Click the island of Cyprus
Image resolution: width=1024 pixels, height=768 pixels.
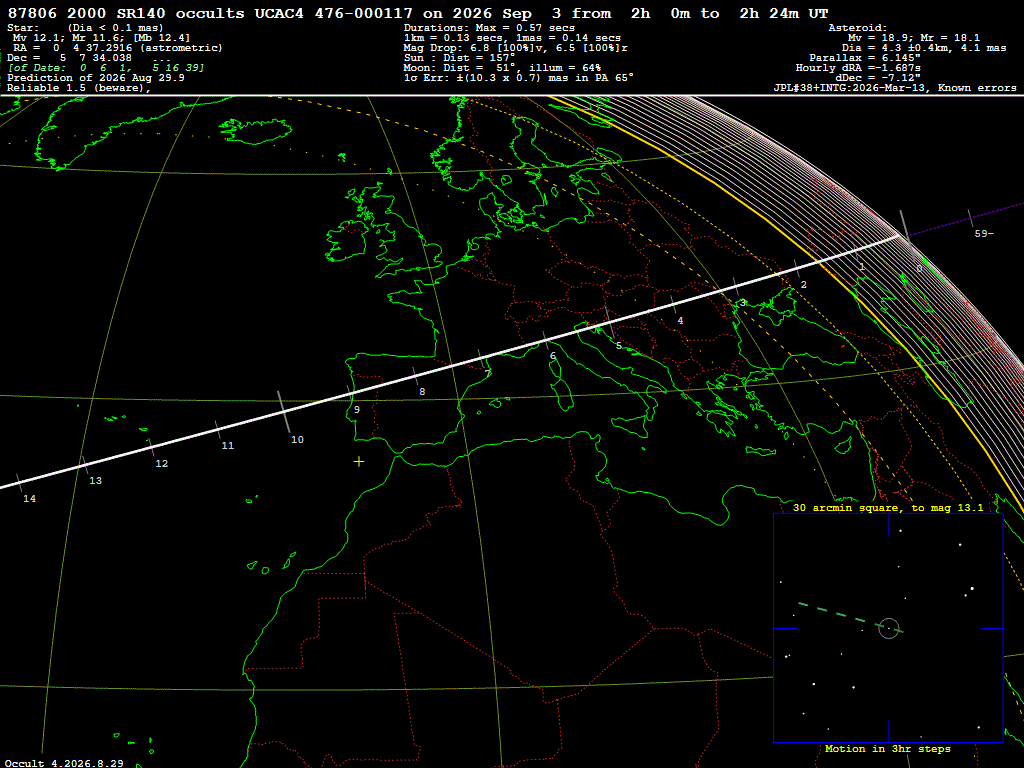tap(844, 445)
